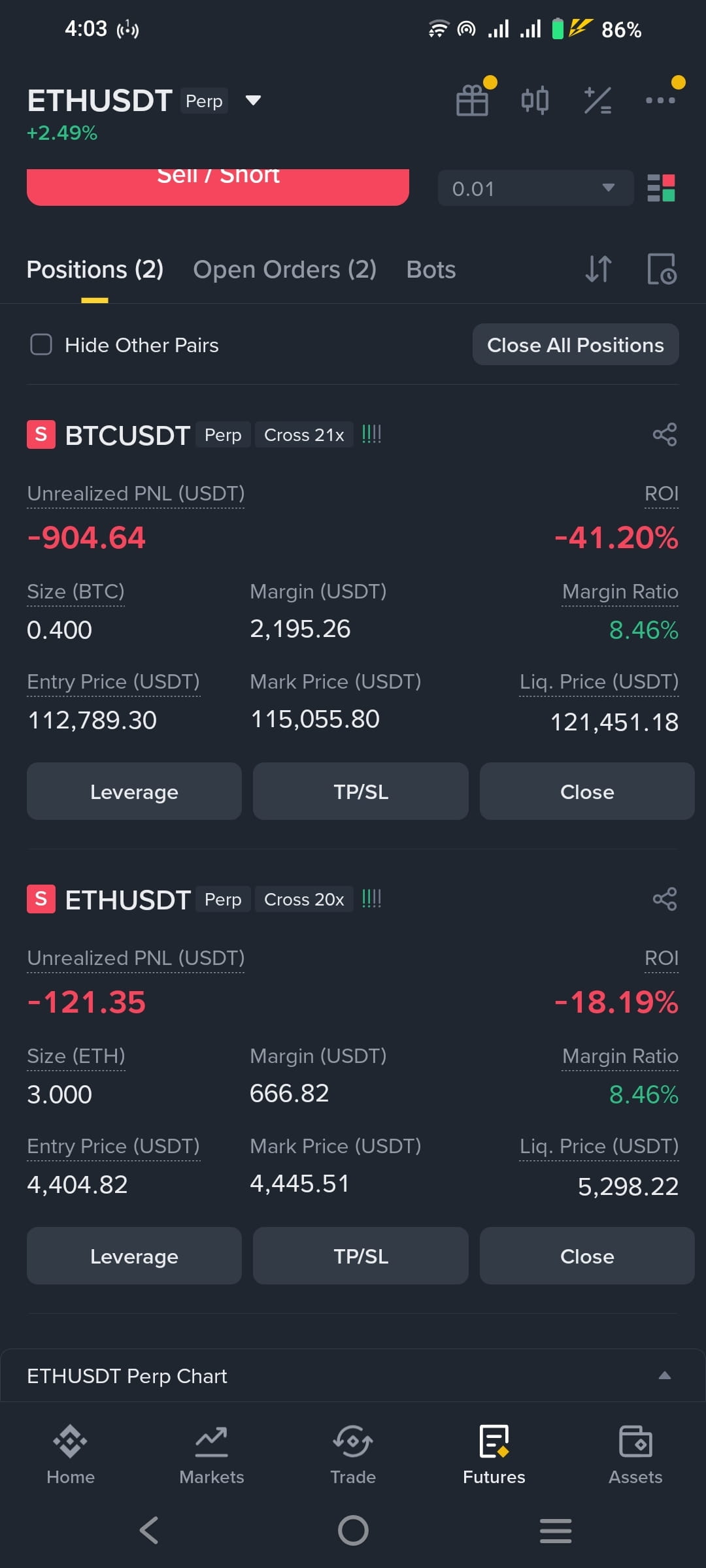Screen dimensions: 706x1568
Task: Tap the order book layout icon
Action: point(661,188)
